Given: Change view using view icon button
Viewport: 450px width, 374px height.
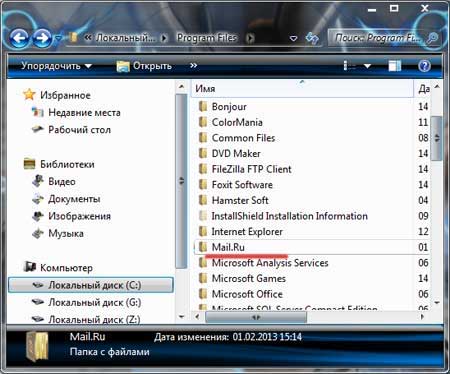Looking at the screenshot, I should point(349,66).
